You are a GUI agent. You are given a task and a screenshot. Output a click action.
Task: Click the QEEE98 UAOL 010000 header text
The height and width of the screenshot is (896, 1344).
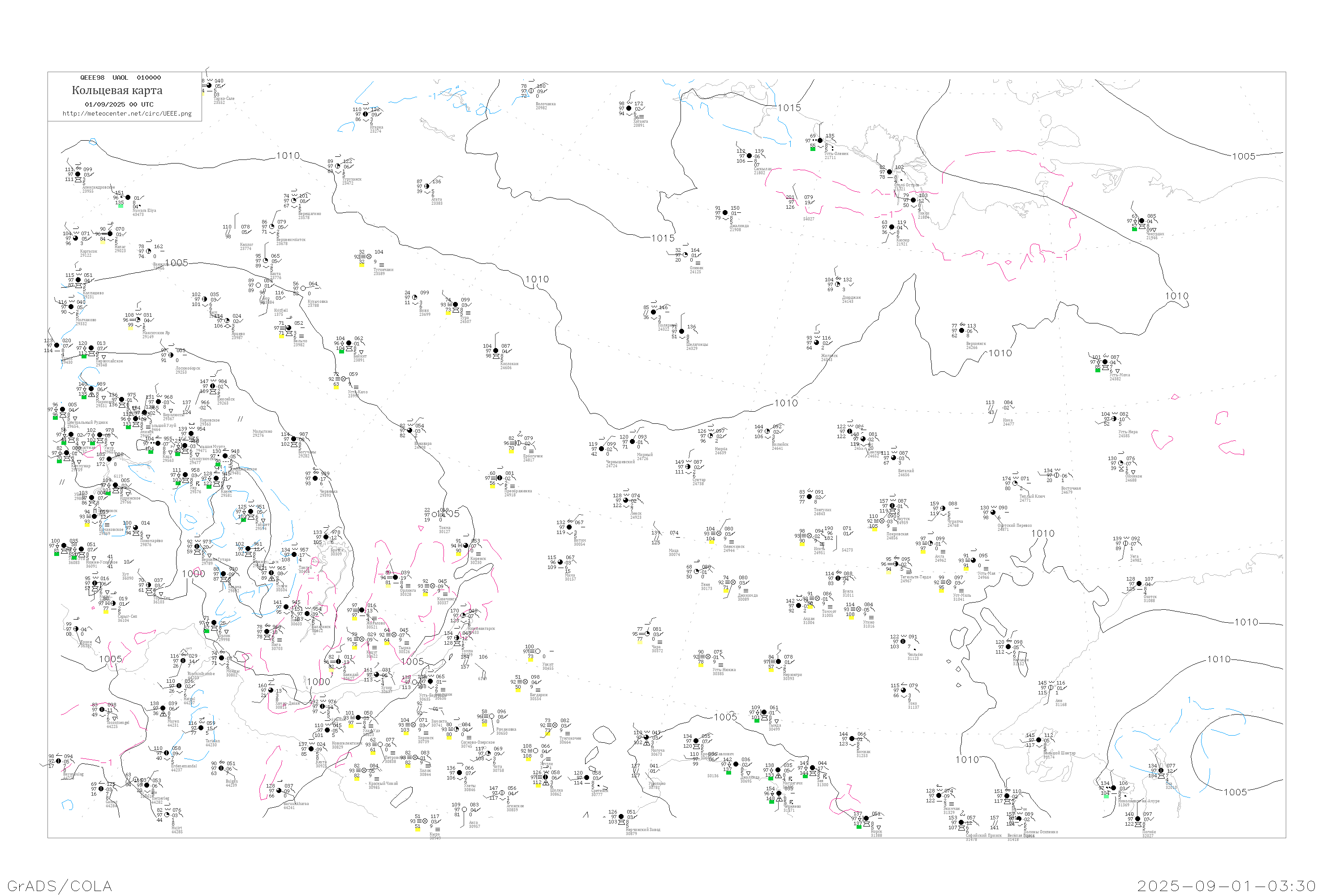121,78
